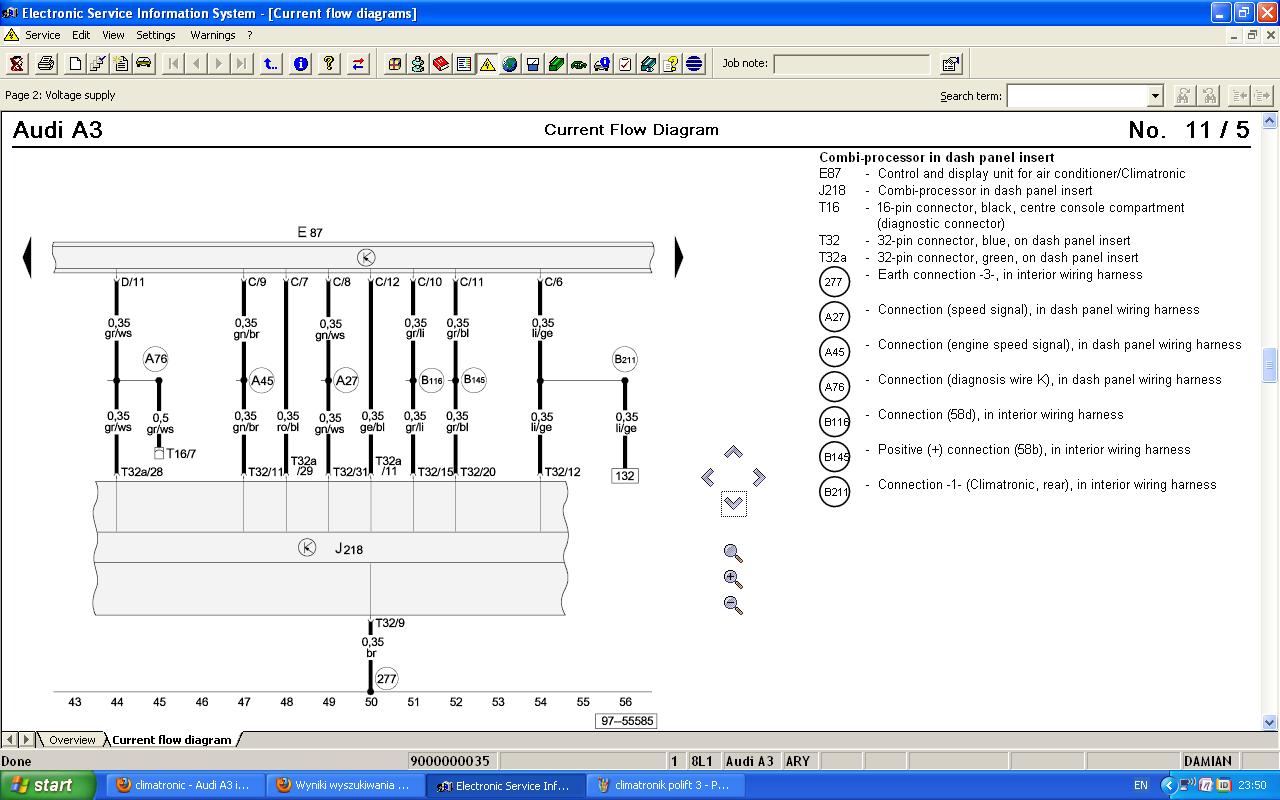Screen dimensions: 1280x800
Task: Open the orange grid box icon
Action: pyautogui.click(x=395, y=64)
